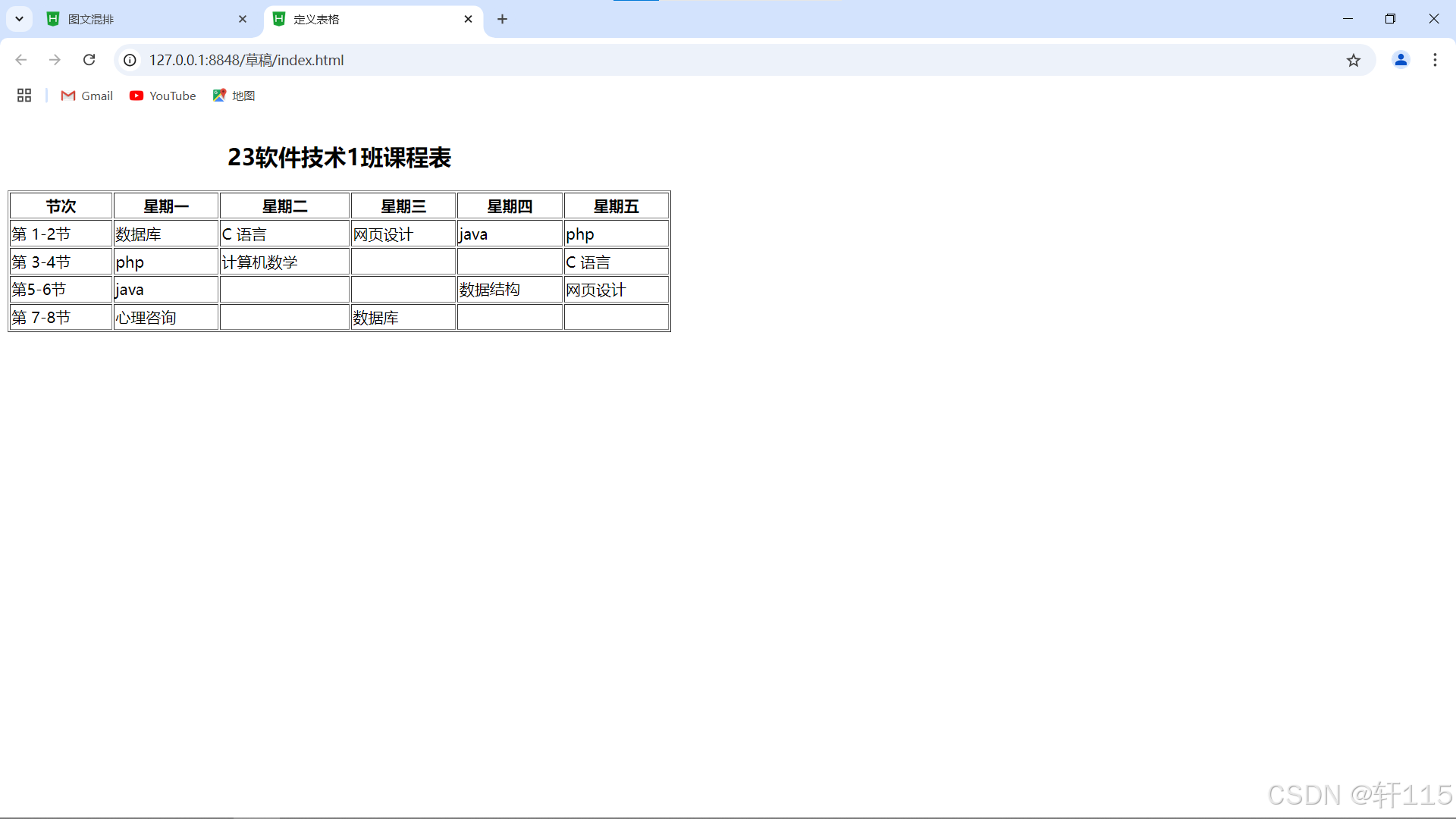Click the browser back arrow
Screen dimensions: 1456x819
click(x=21, y=60)
